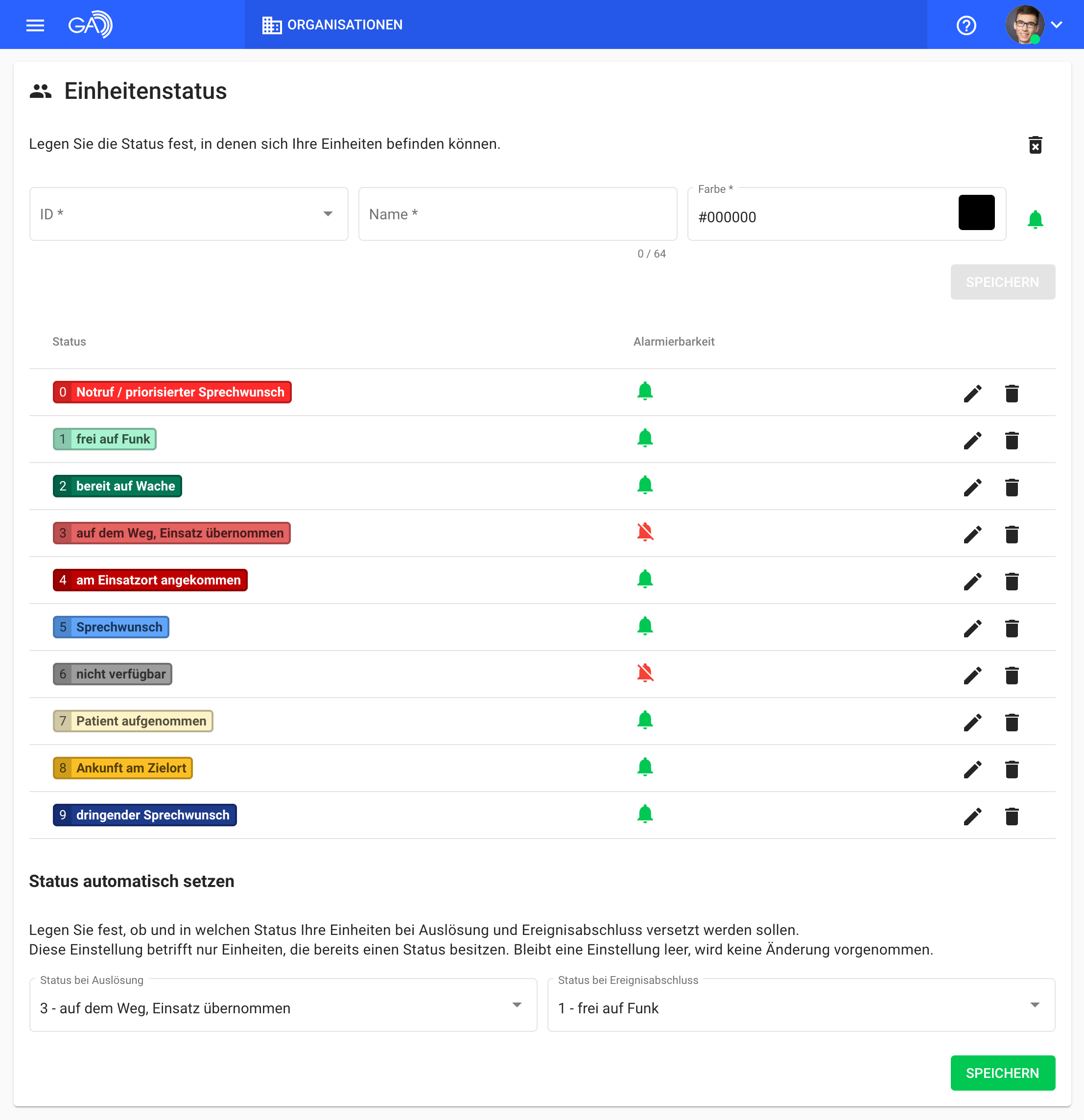Edit status 0 Notruf with pencil
This screenshot has height=1120, width=1084.
[972, 393]
